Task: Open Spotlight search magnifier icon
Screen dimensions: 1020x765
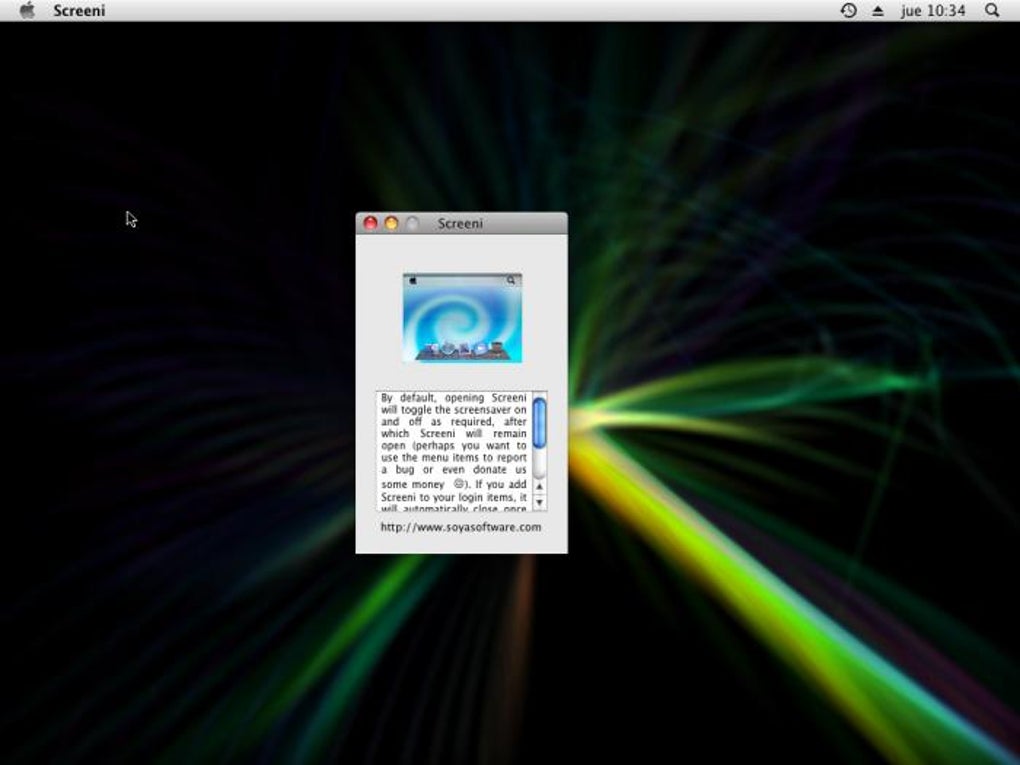Action: [992, 10]
